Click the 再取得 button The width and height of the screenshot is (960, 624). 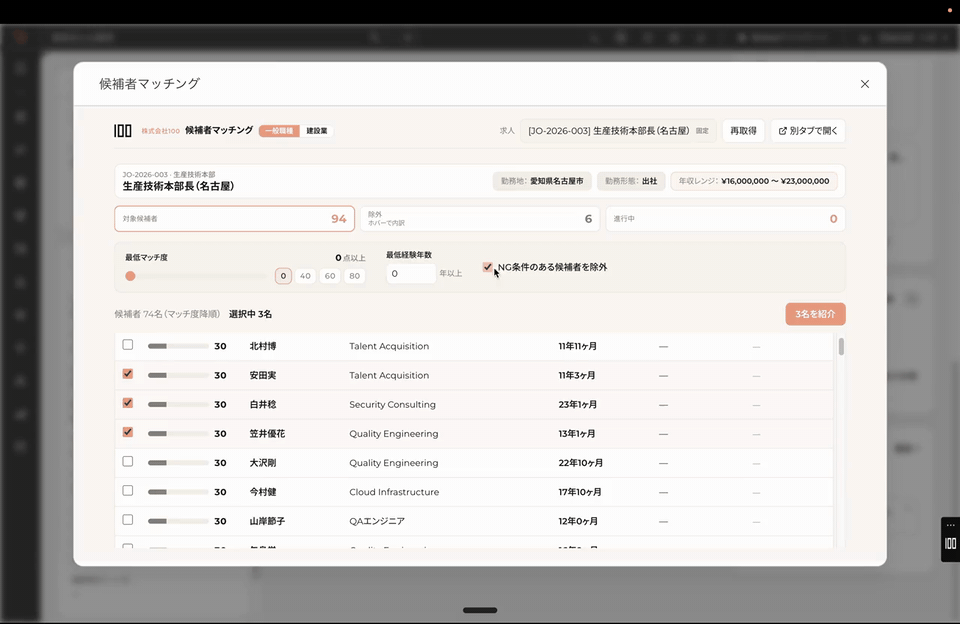743,130
